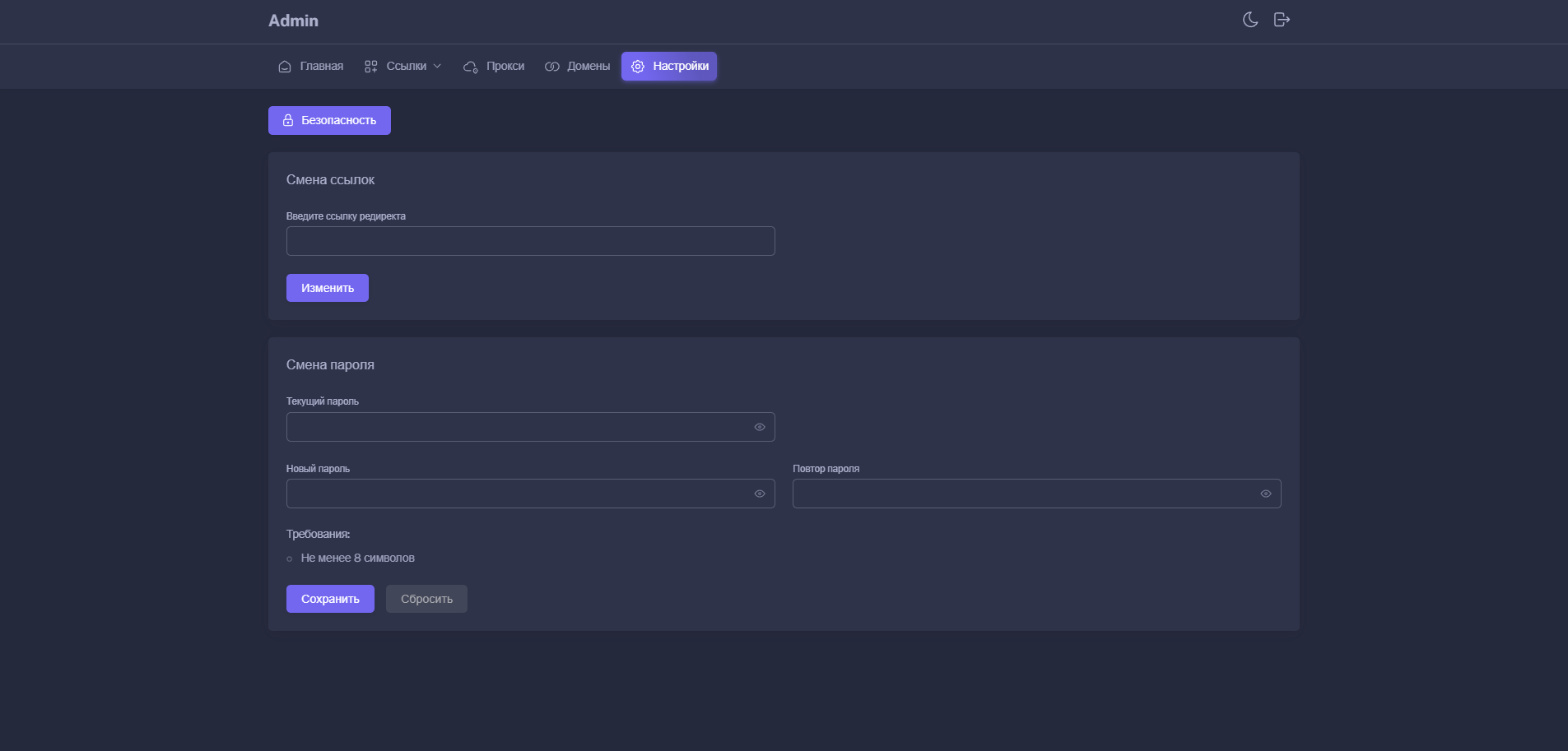Toggle visibility of Повтор пароля field
This screenshot has height=751, width=1568.
click(x=1266, y=494)
